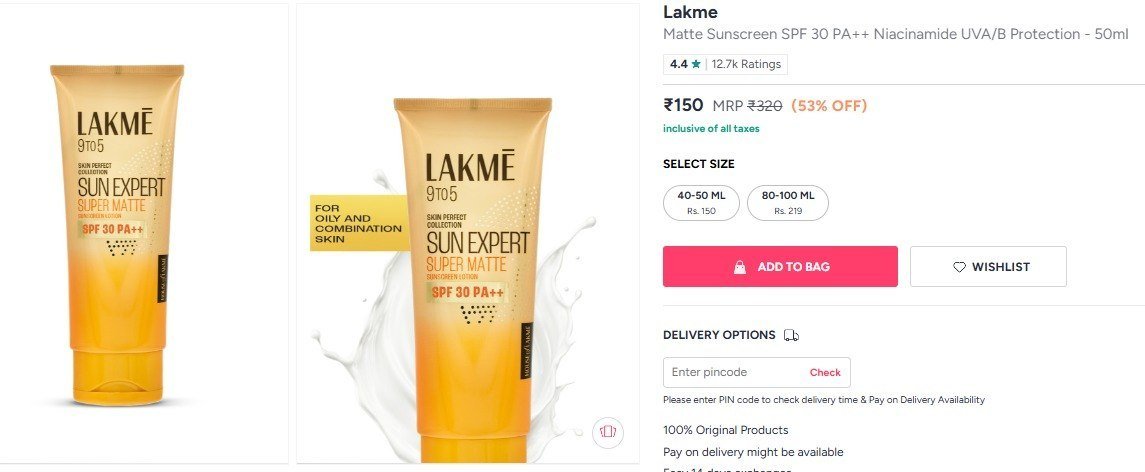Click the rating star icon

696,64
